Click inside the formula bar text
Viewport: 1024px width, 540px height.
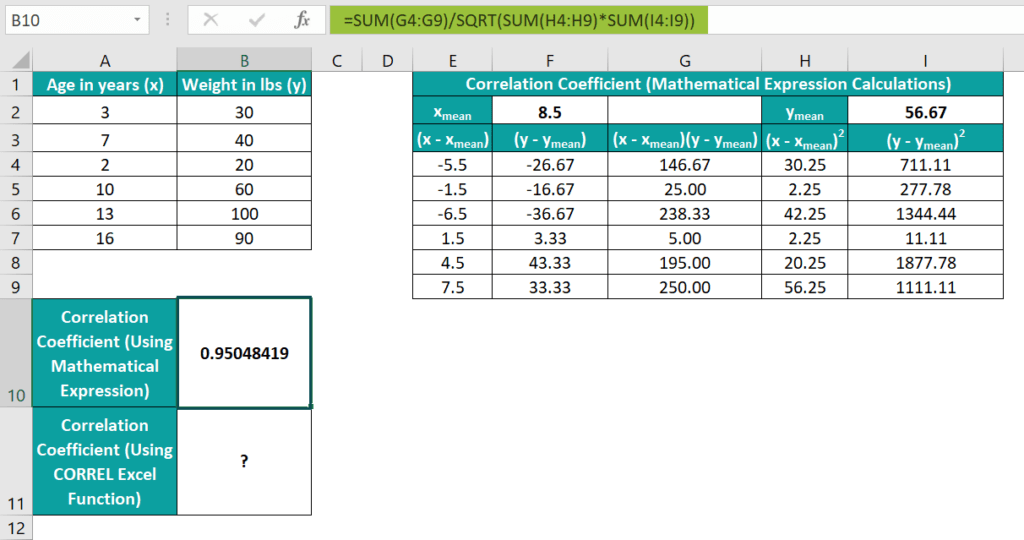pyautogui.click(x=519, y=20)
